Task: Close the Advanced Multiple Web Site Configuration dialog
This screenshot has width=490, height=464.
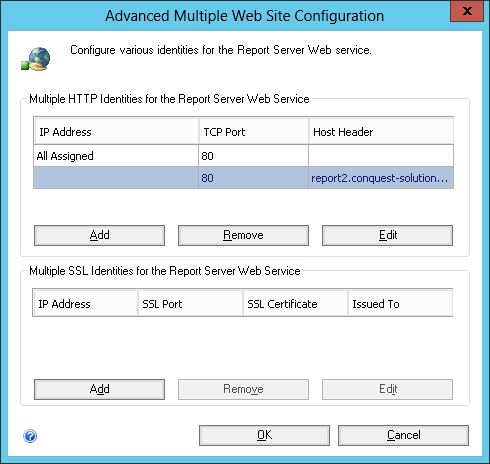Action: click(467, 11)
